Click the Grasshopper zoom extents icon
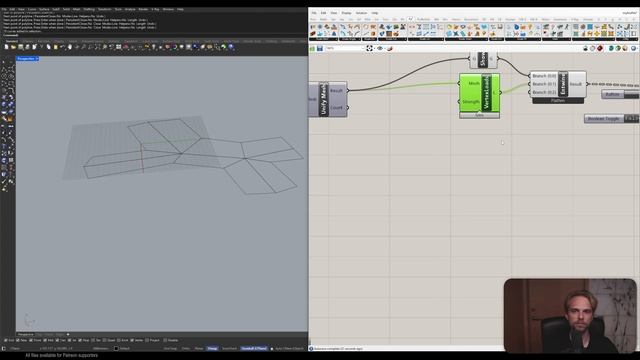640x360 pixels. [x=369, y=48]
